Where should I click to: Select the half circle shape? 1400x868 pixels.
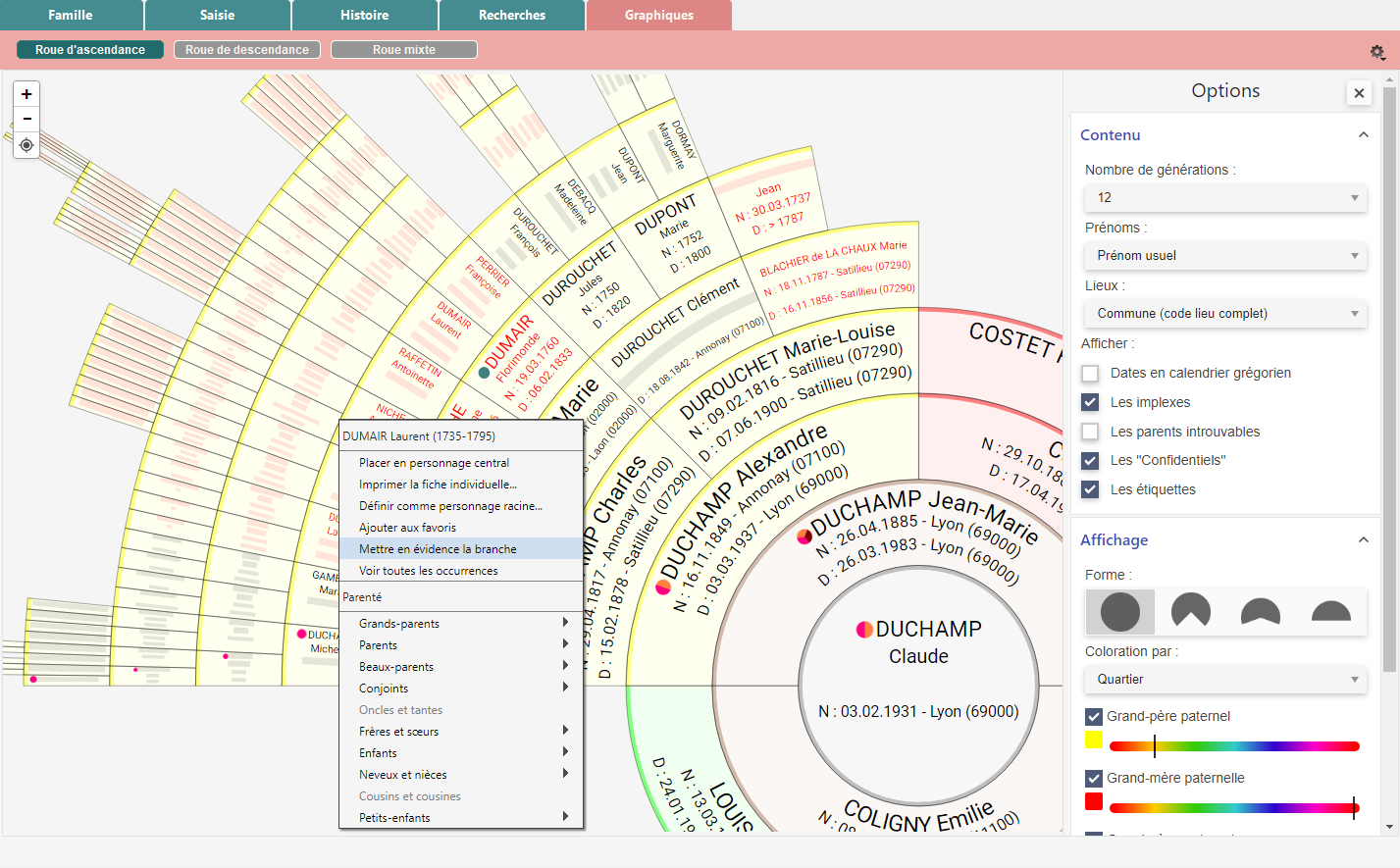1331,612
